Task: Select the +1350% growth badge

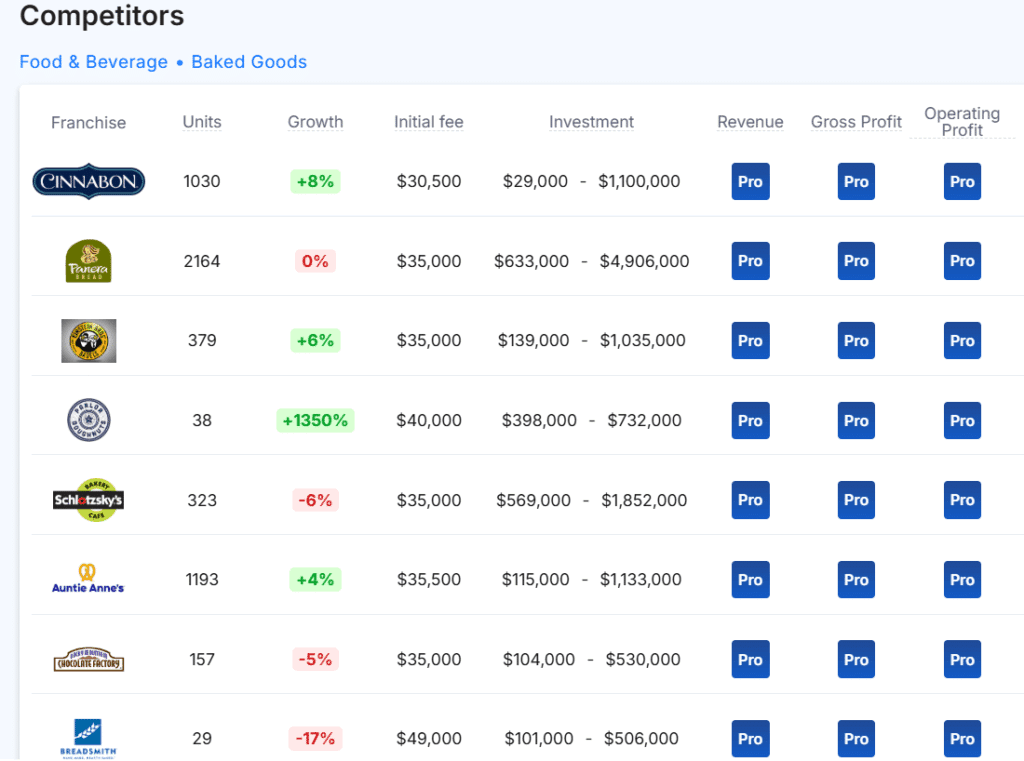Action: (315, 421)
